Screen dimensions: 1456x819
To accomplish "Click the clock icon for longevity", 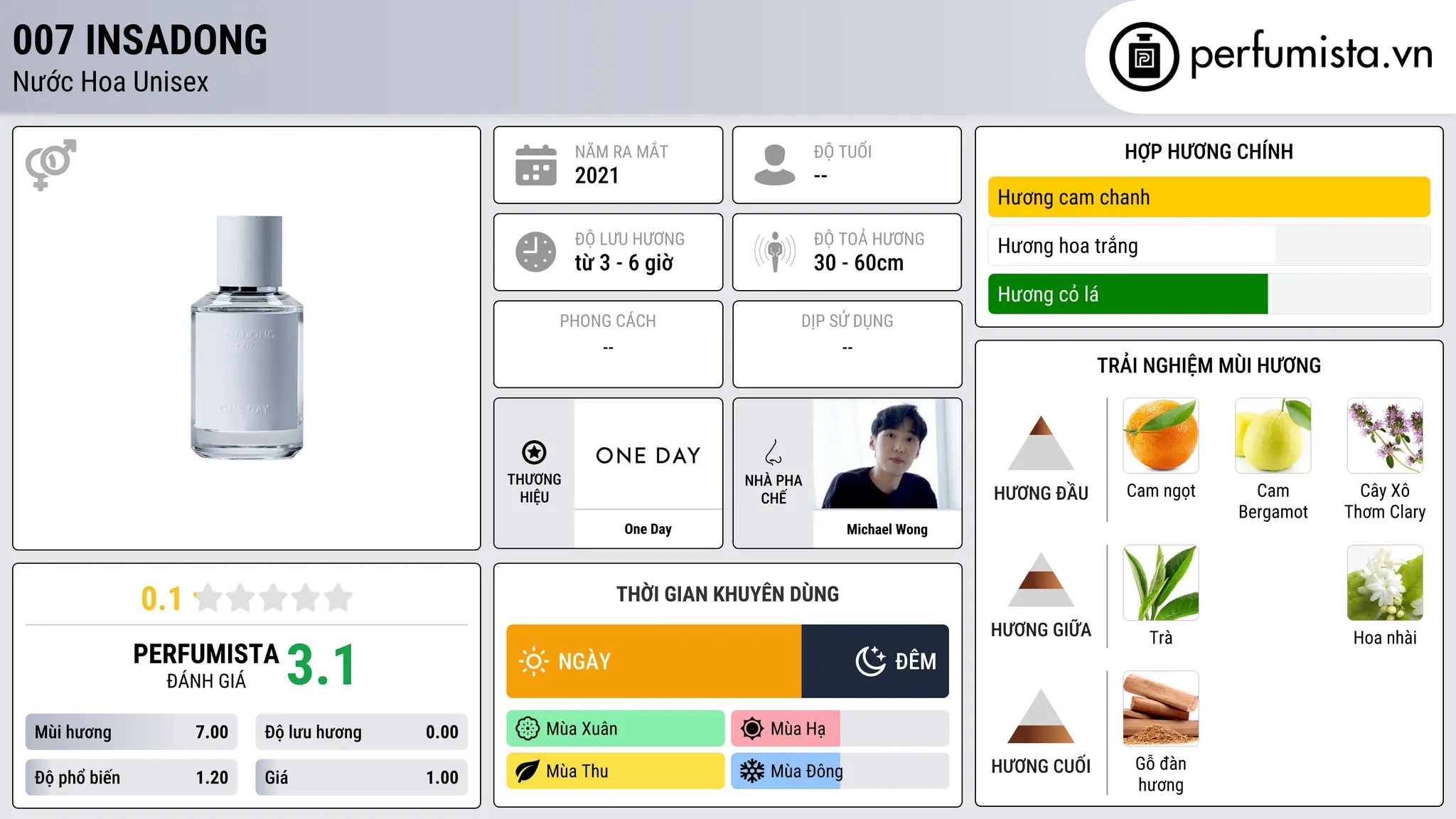I will [536, 252].
